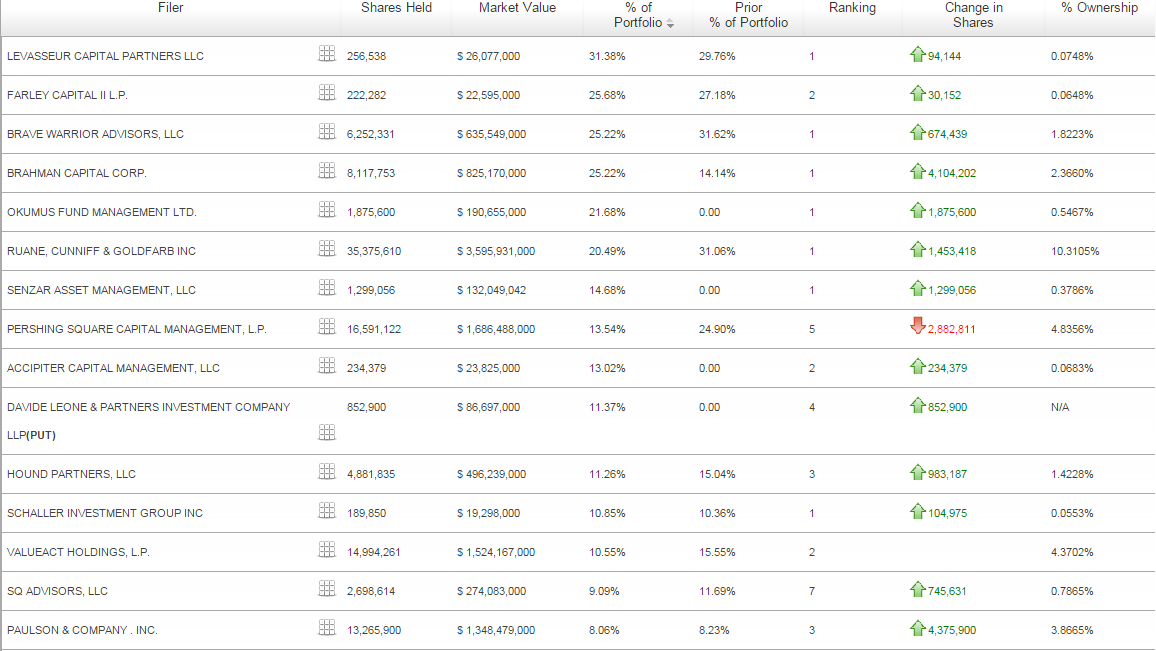This screenshot has height=651, width=1156.
Task: Sort by Ranking column header
Action: [x=852, y=8]
